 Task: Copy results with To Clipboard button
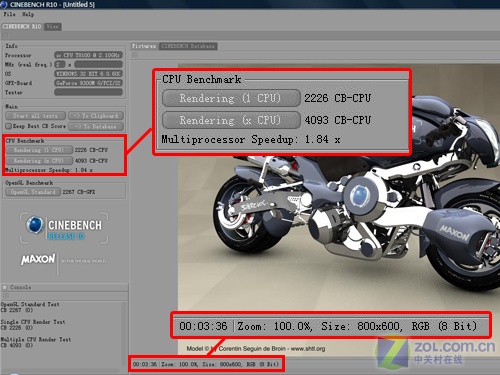click(96, 116)
